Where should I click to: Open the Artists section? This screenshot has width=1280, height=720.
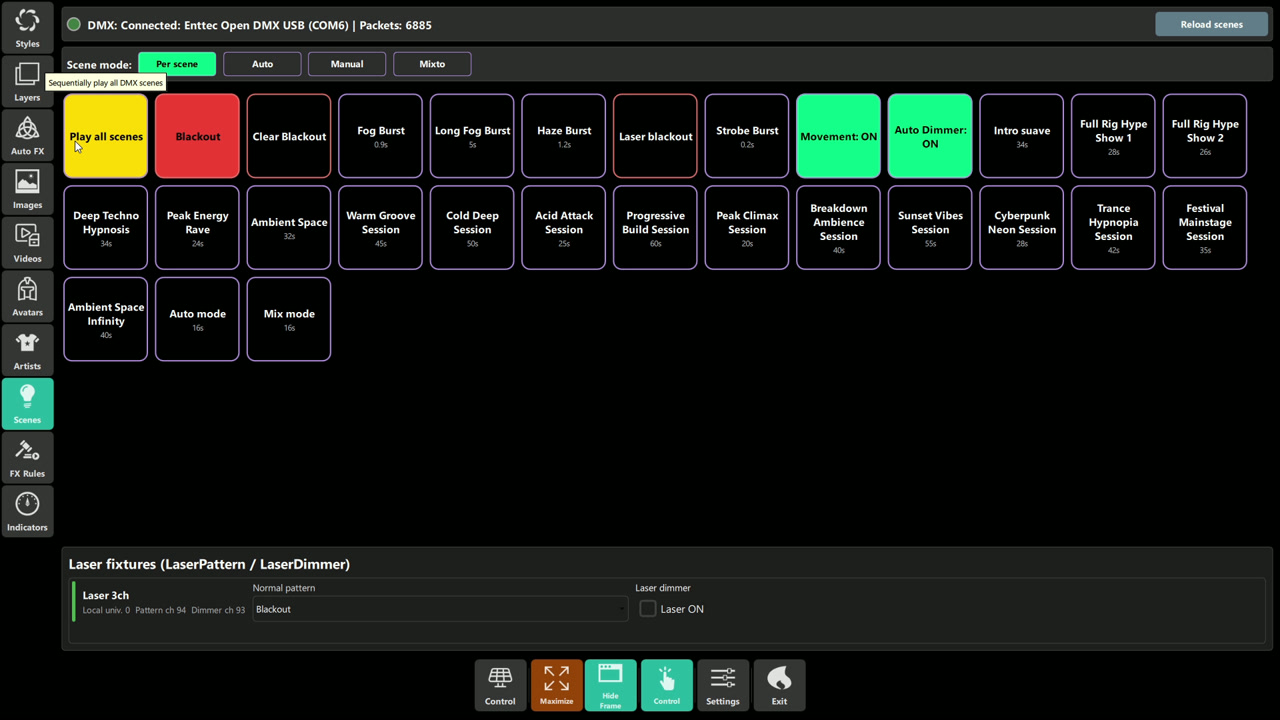click(x=27, y=350)
